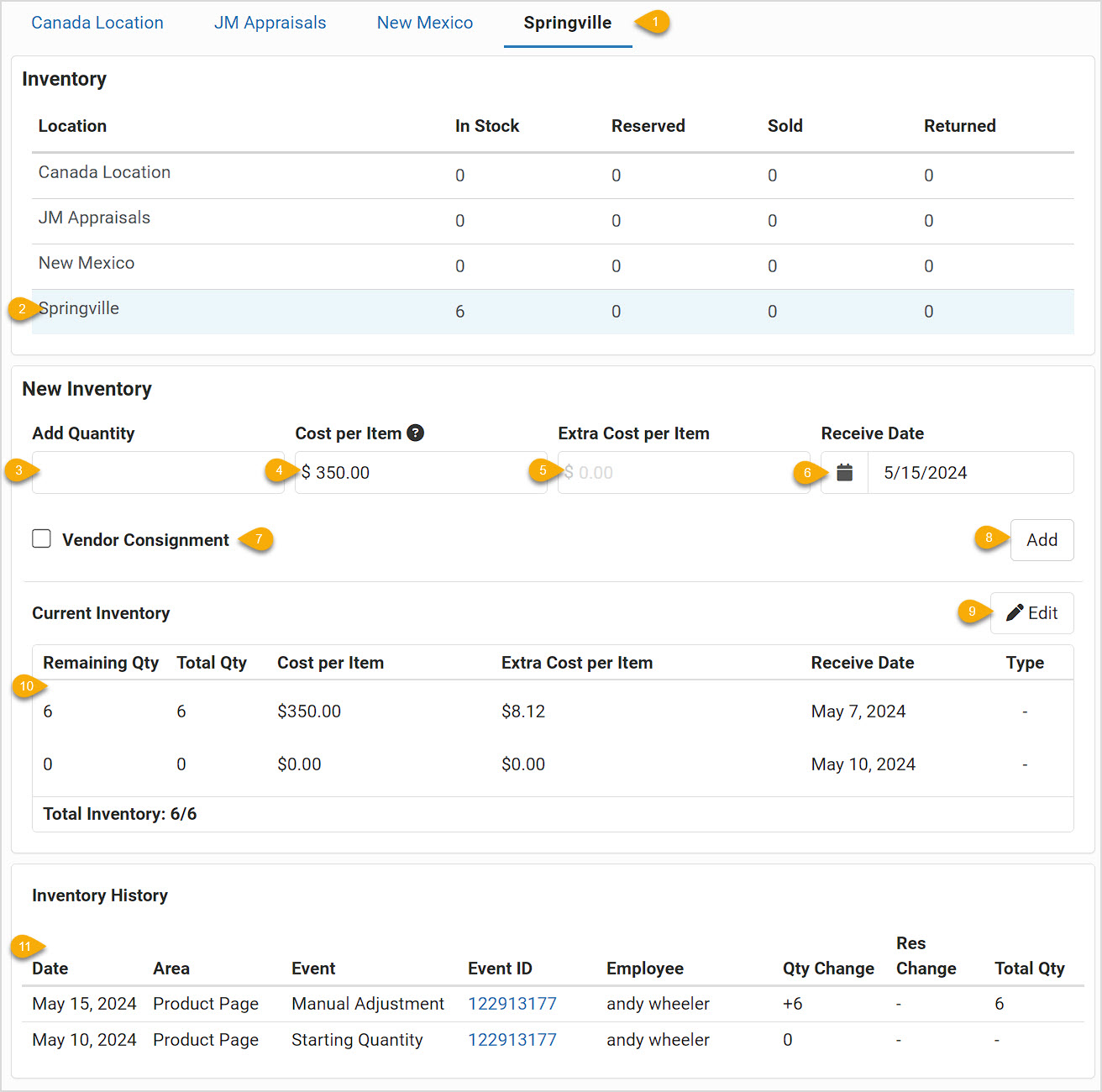Open Event ID link for Starting Quantity
The height and width of the screenshot is (1092, 1102).
tap(512, 1040)
